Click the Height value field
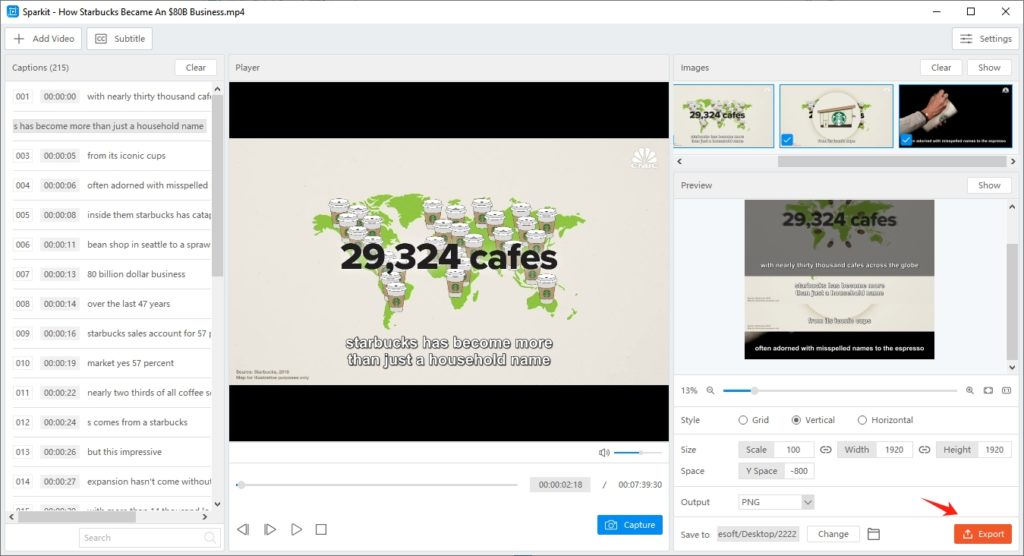Screen dimensions: 1024x556 (x=994, y=450)
